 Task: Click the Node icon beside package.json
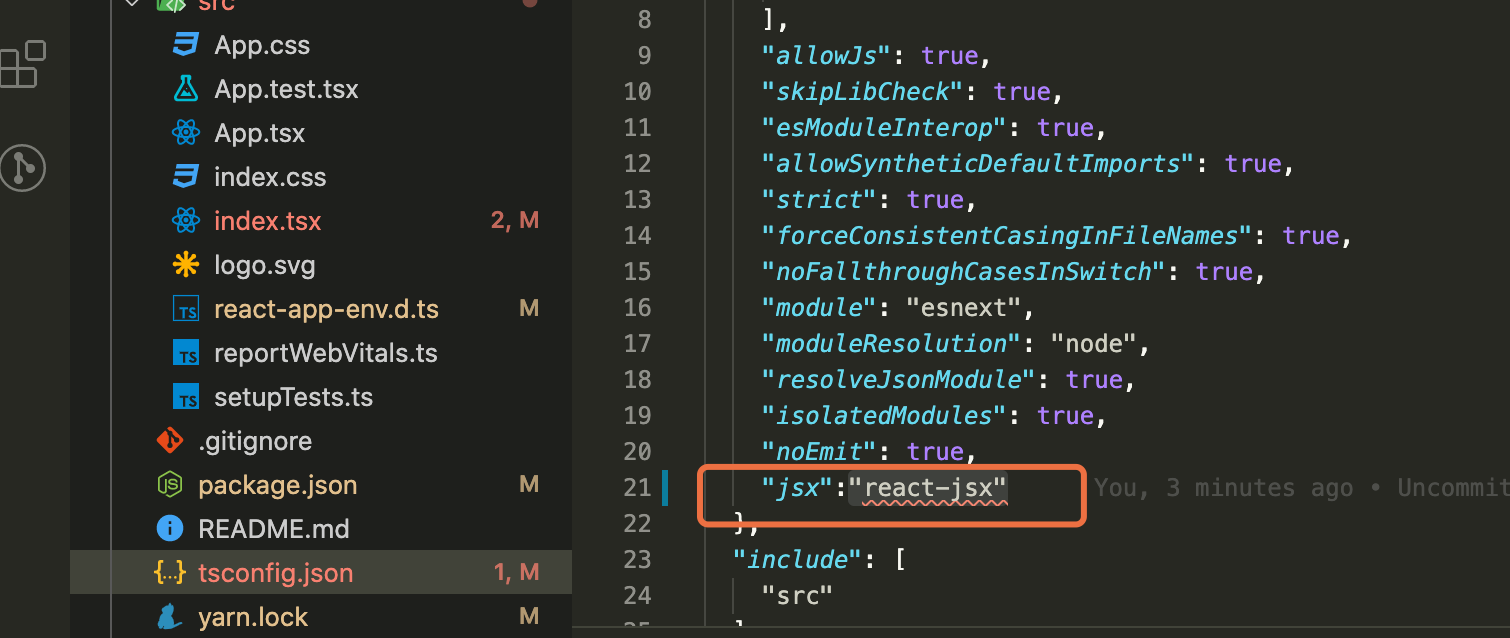pyautogui.click(x=170, y=485)
